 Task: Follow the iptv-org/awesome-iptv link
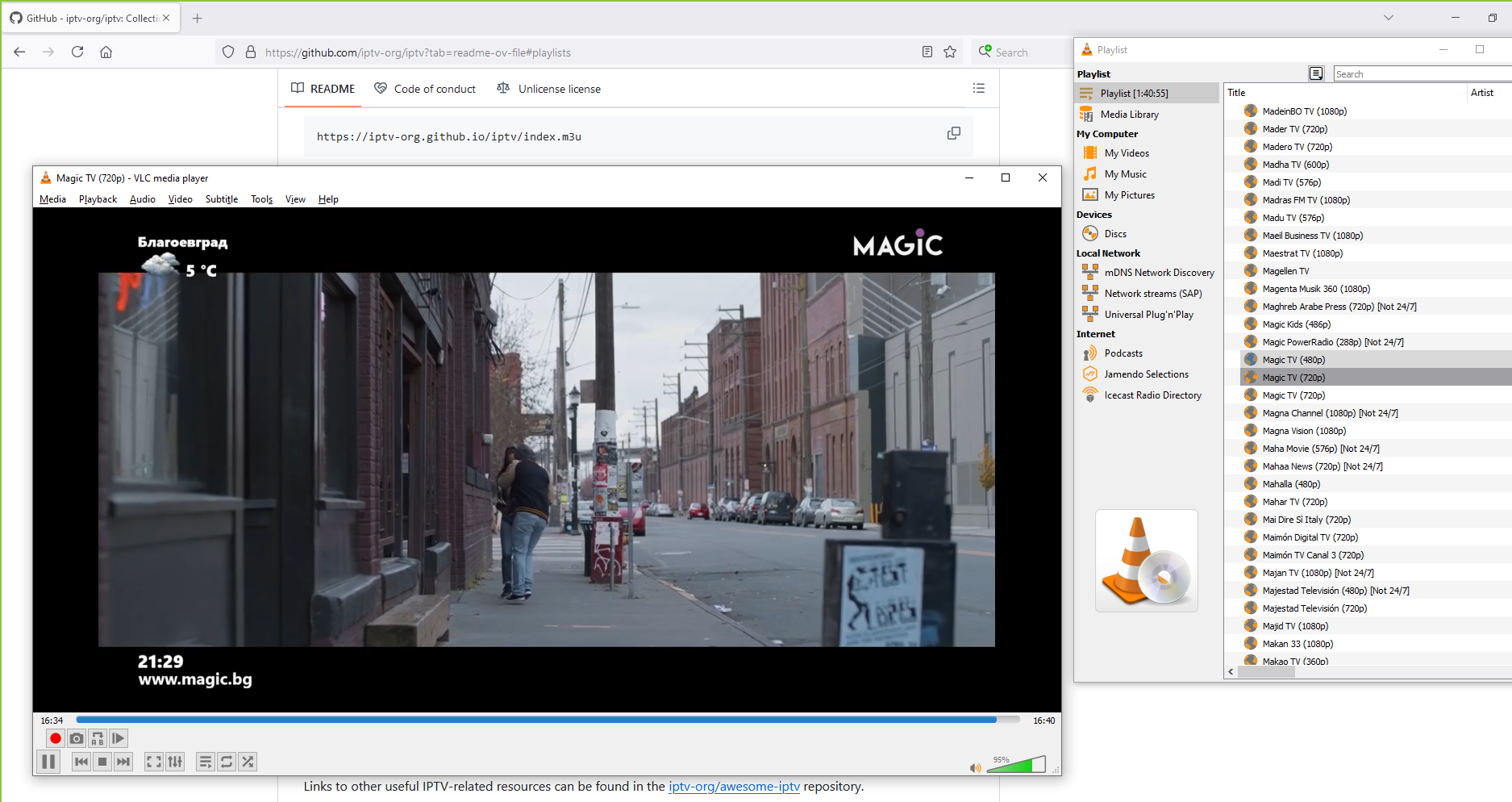point(734,787)
